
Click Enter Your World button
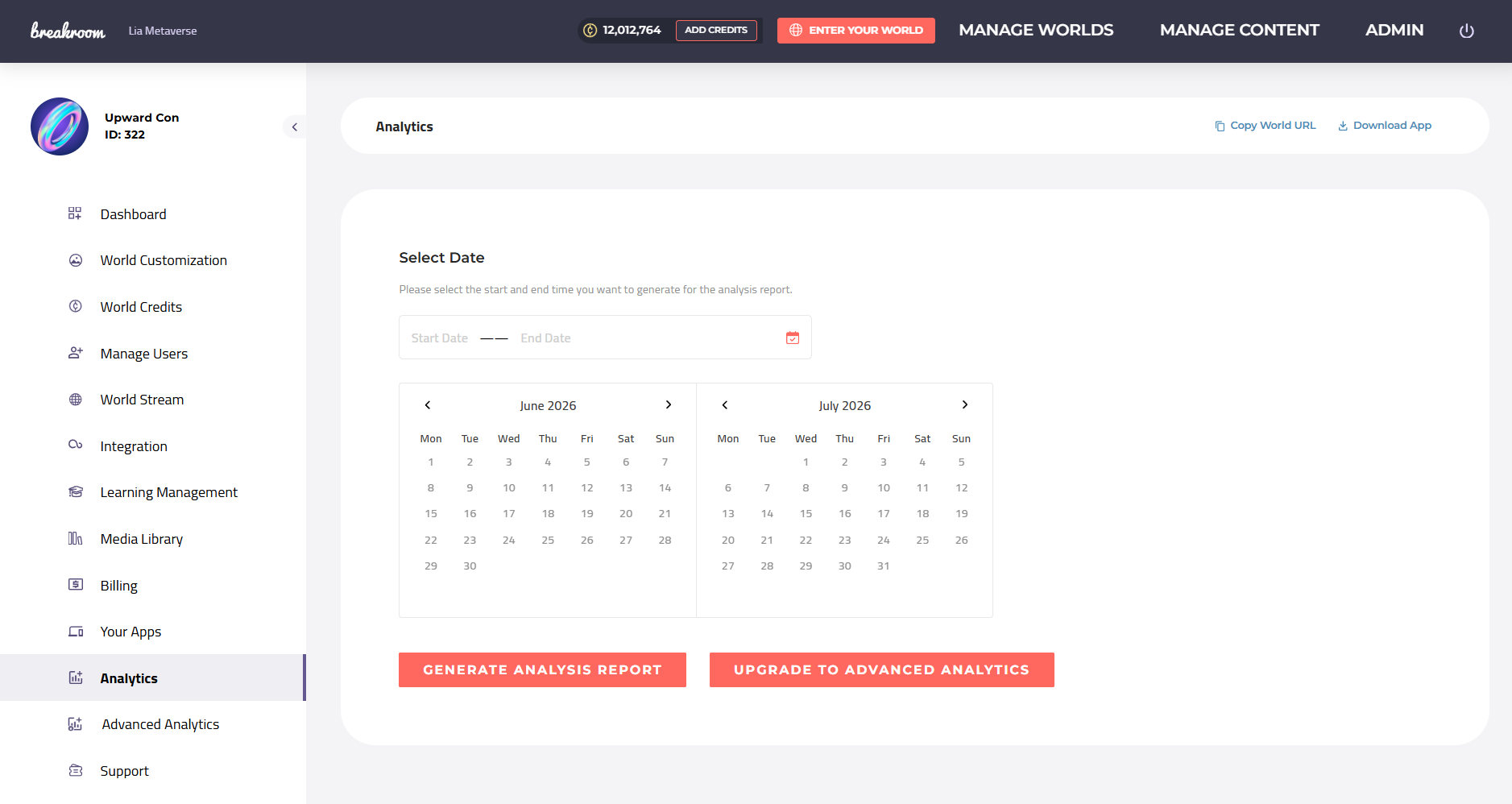(855, 31)
